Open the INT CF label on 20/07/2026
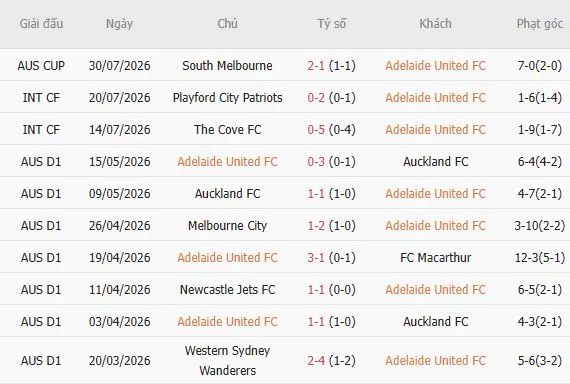Screen dimensions: 570x384 coord(41,98)
